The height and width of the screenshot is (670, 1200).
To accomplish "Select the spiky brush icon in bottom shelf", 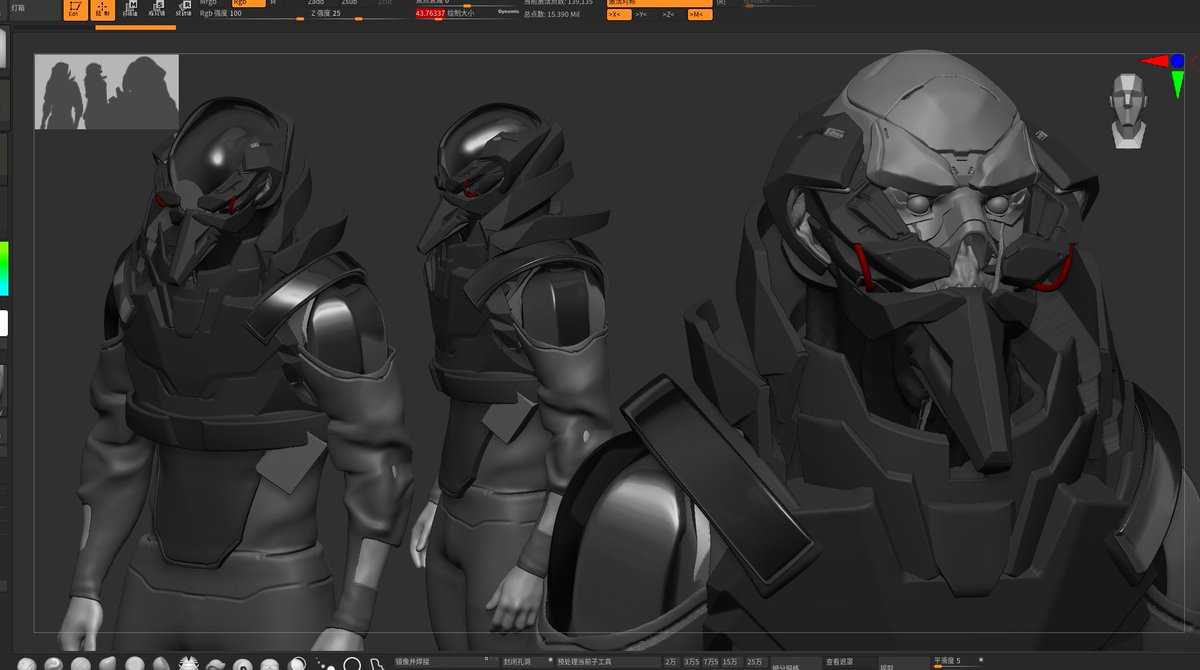I will 188,664.
